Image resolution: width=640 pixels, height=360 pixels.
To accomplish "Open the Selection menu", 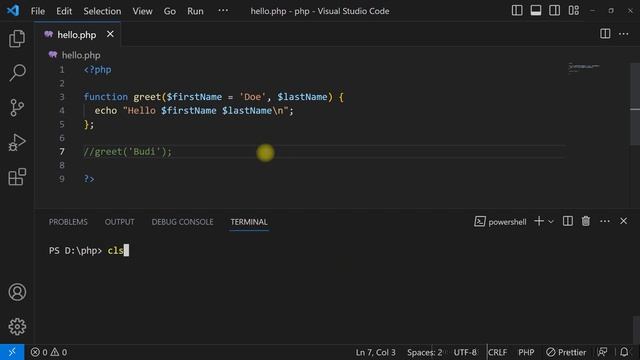I will (x=102, y=11).
